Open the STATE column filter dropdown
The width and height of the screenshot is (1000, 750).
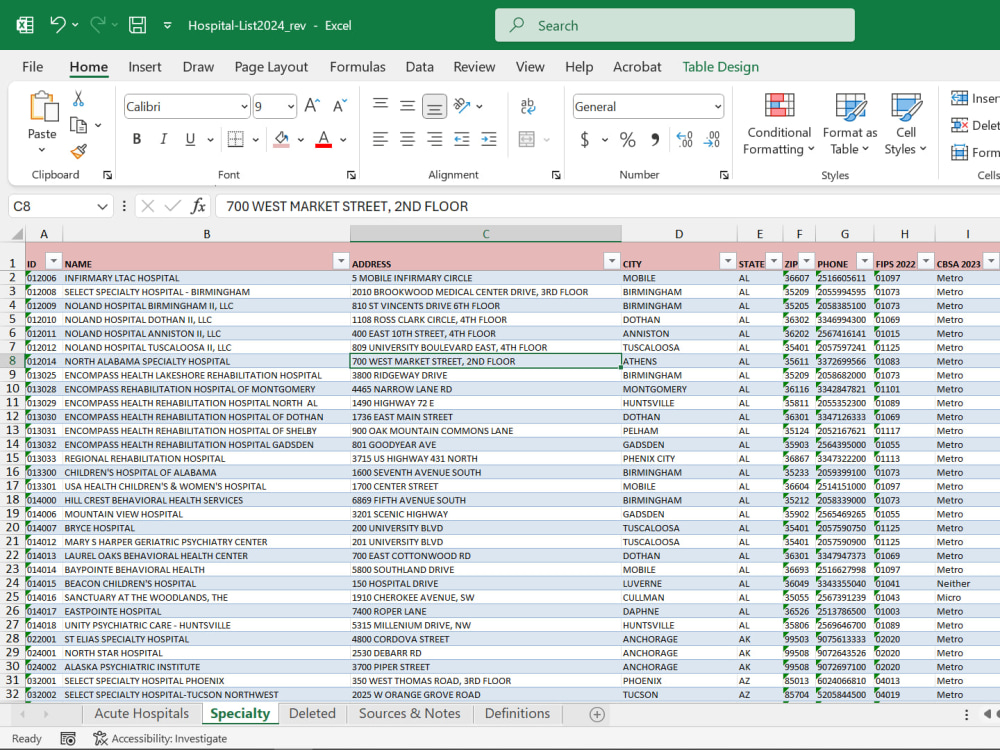tap(774, 261)
